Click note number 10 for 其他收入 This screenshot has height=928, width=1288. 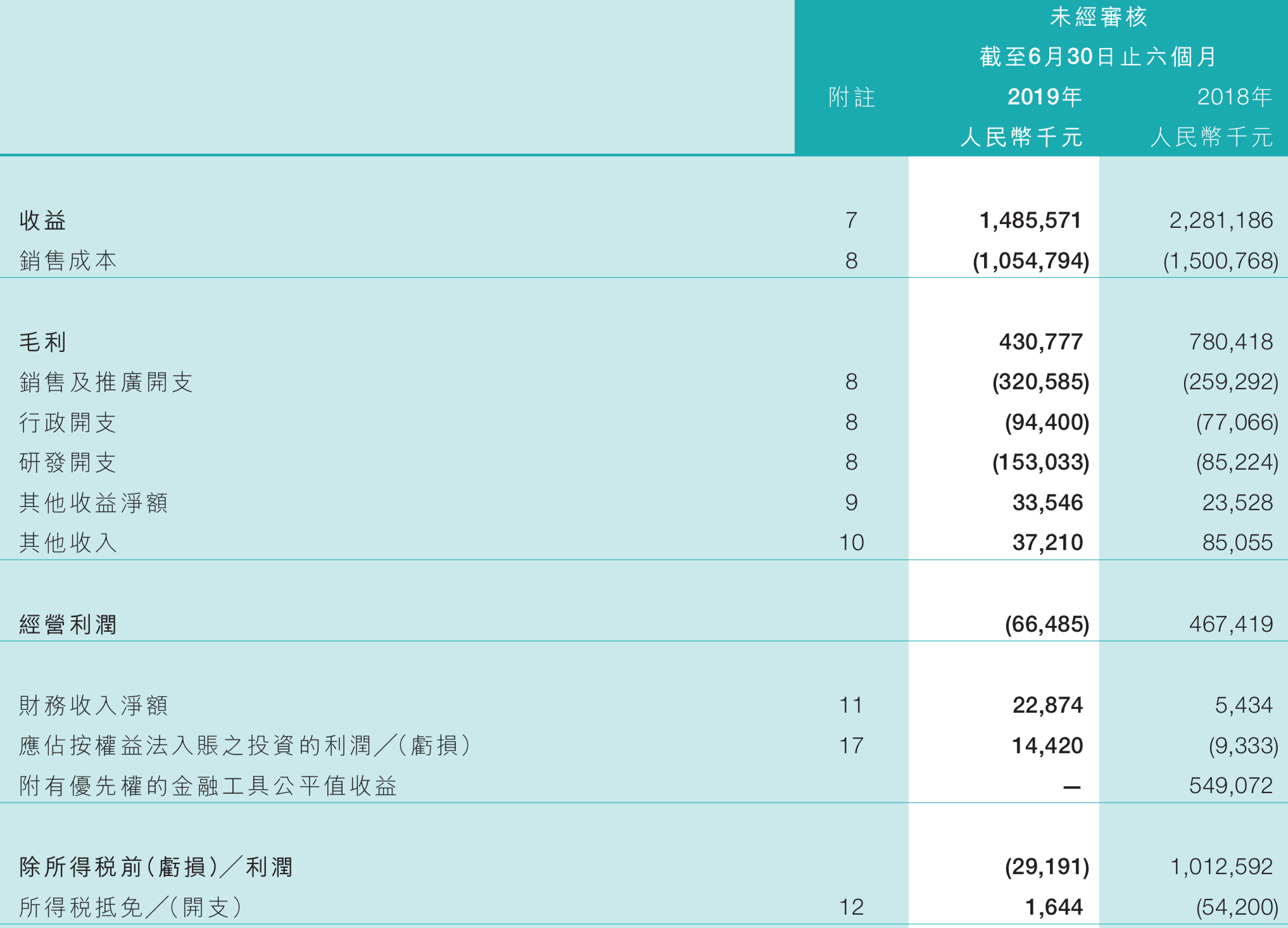(x=851, y=542)
